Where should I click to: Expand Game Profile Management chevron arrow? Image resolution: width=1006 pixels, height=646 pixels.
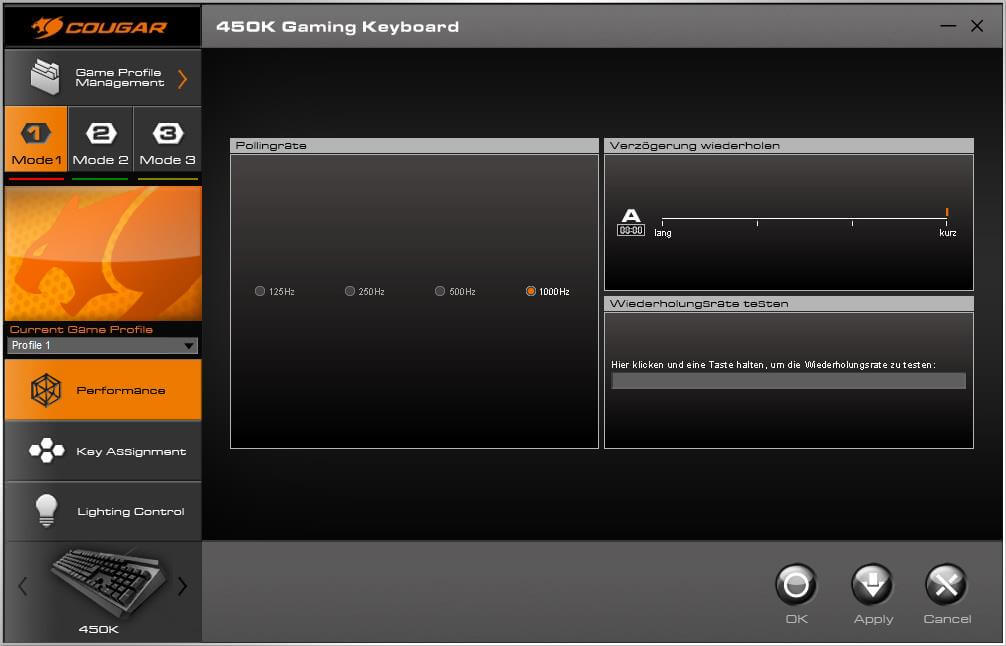[x=182, y=79]
